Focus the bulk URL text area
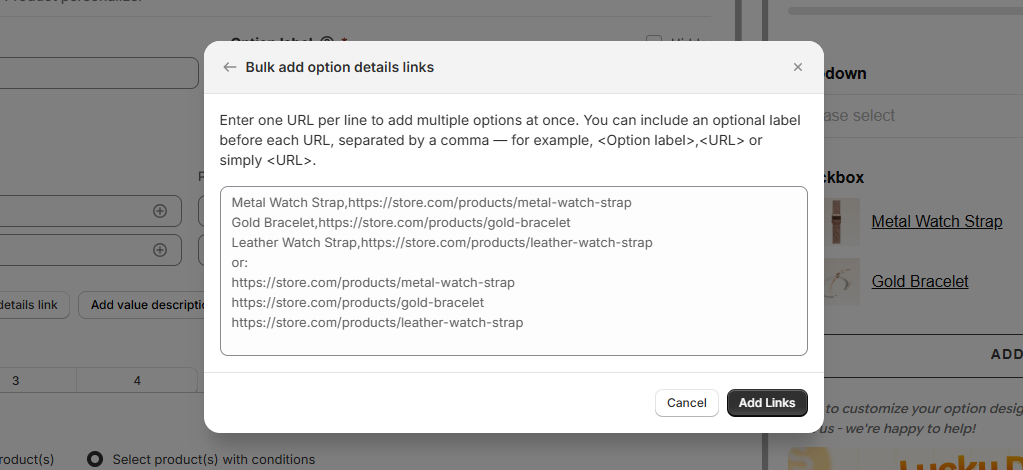Image resolution: width=1023 pixels, height=470 pixels. [513, 270]
